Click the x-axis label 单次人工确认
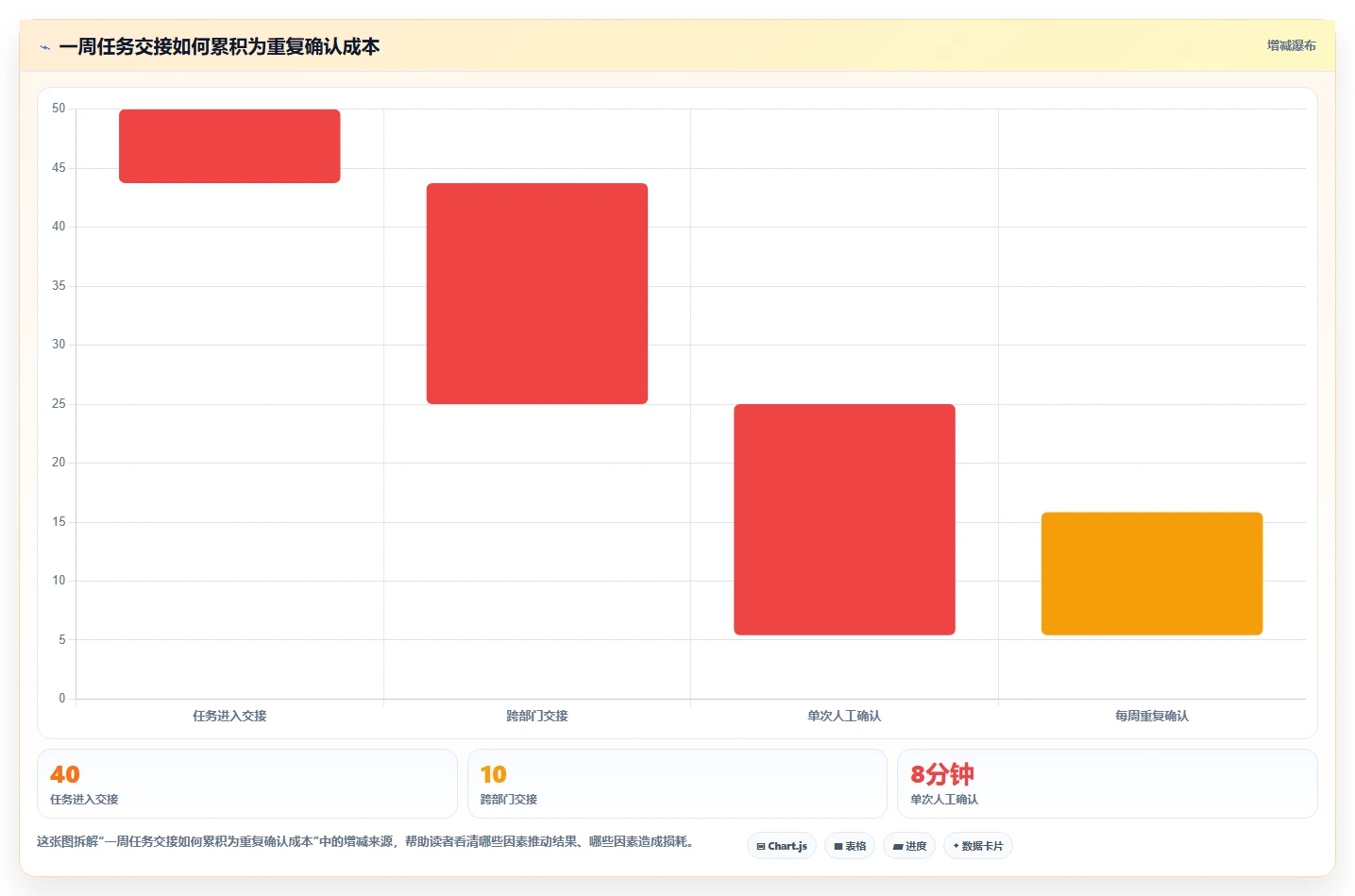This screenshot has width=1355, height=896. (x=844, y=716)
